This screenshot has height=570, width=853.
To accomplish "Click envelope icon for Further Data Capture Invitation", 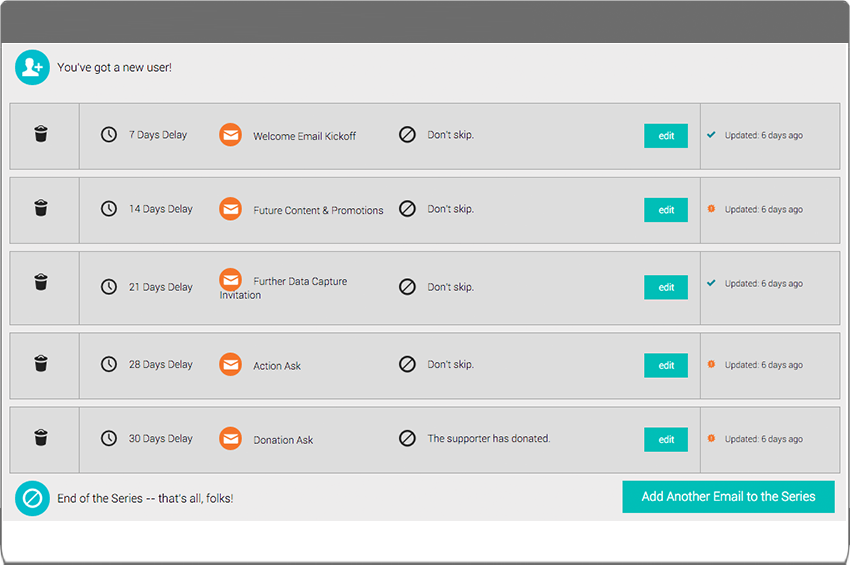I will pyautogui.click(x=231, y=280).
